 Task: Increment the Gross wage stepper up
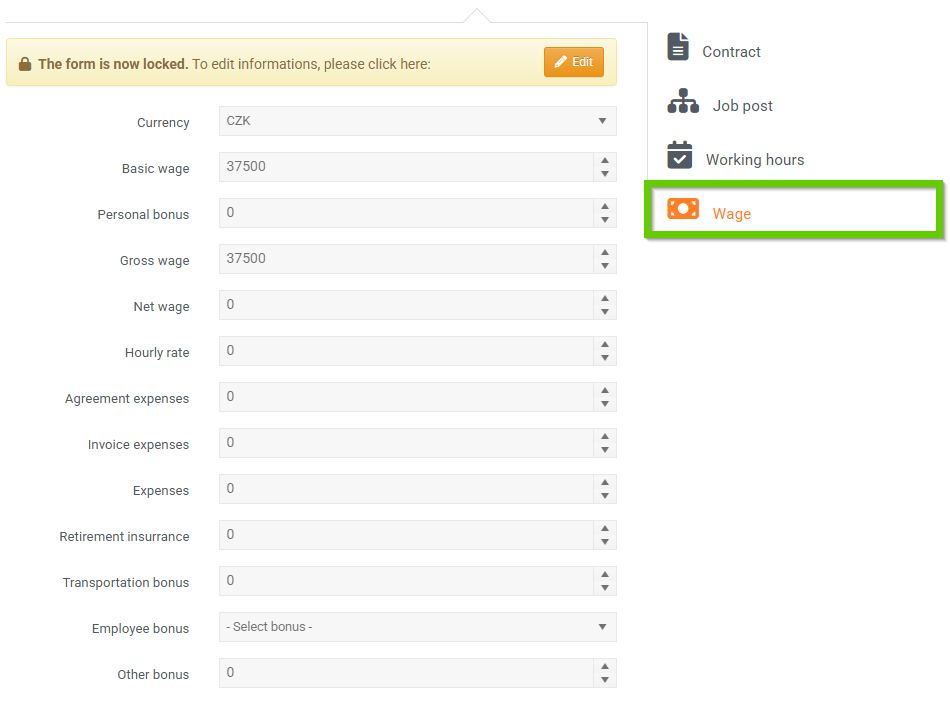click(x=605, y=253)
